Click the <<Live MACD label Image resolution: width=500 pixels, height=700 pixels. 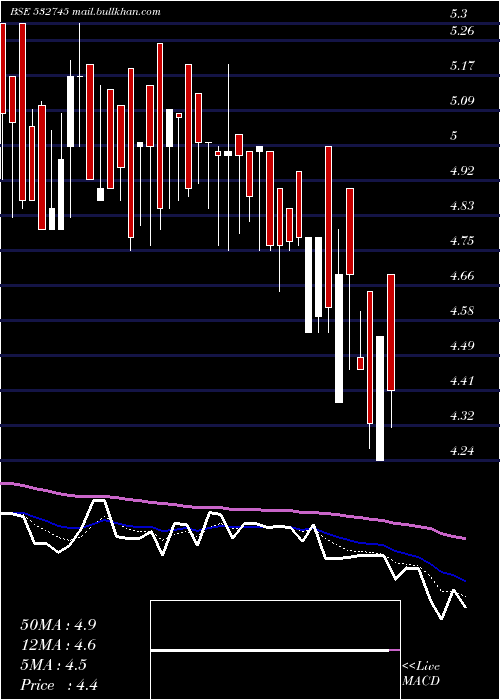tap(421, 674)
